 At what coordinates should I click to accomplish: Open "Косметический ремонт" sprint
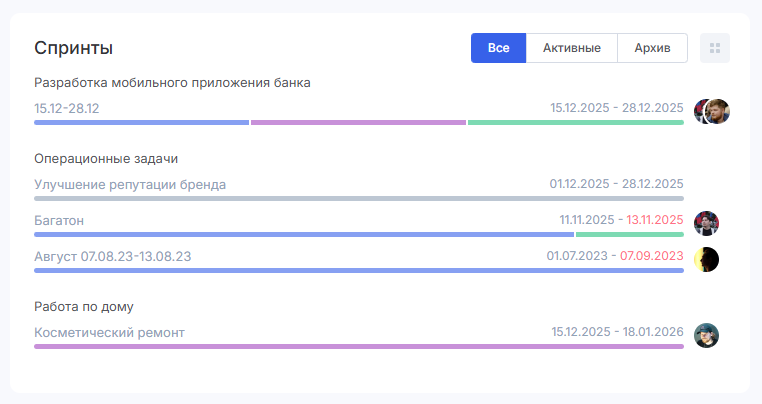tap(110, 332)
